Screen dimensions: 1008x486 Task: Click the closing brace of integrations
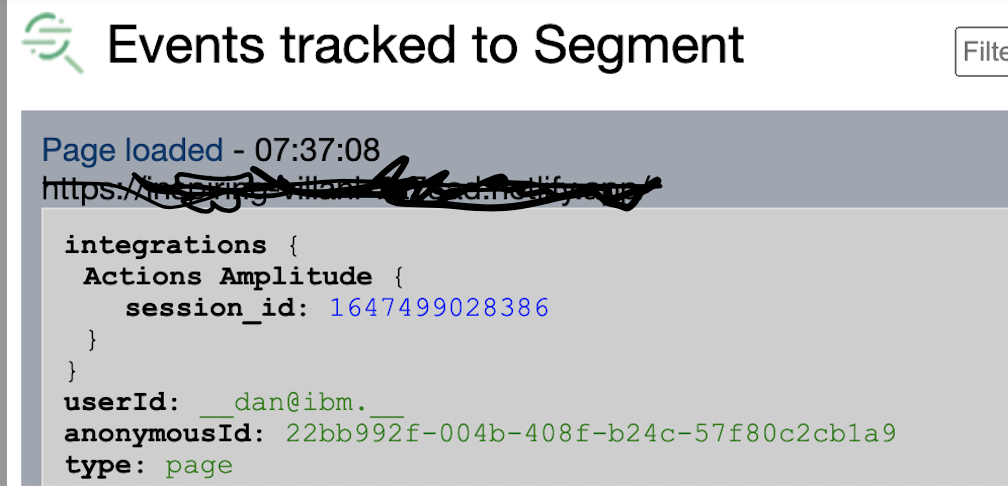[x=71, y=371]
